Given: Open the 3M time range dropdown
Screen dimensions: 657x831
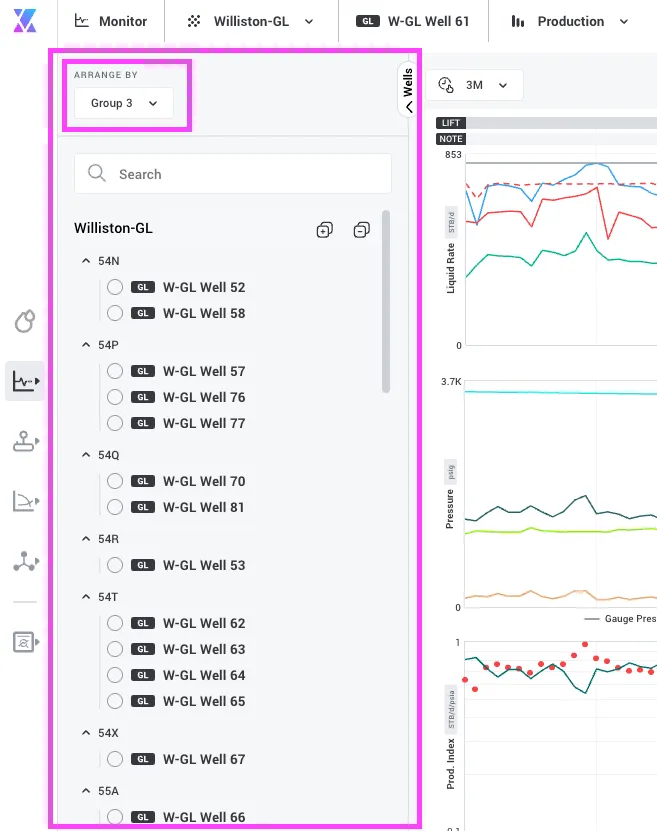Looking at the screenshot, I should [x=474, y=85].
